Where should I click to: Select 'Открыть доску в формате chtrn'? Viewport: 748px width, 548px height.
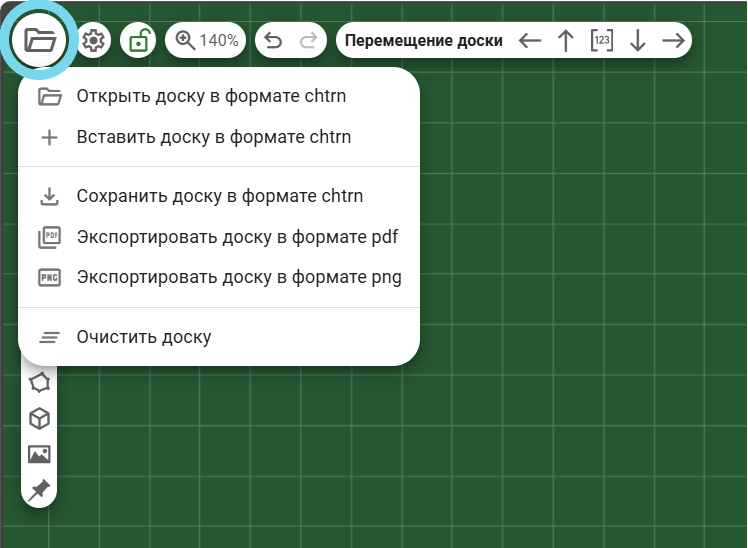[218, 97]
